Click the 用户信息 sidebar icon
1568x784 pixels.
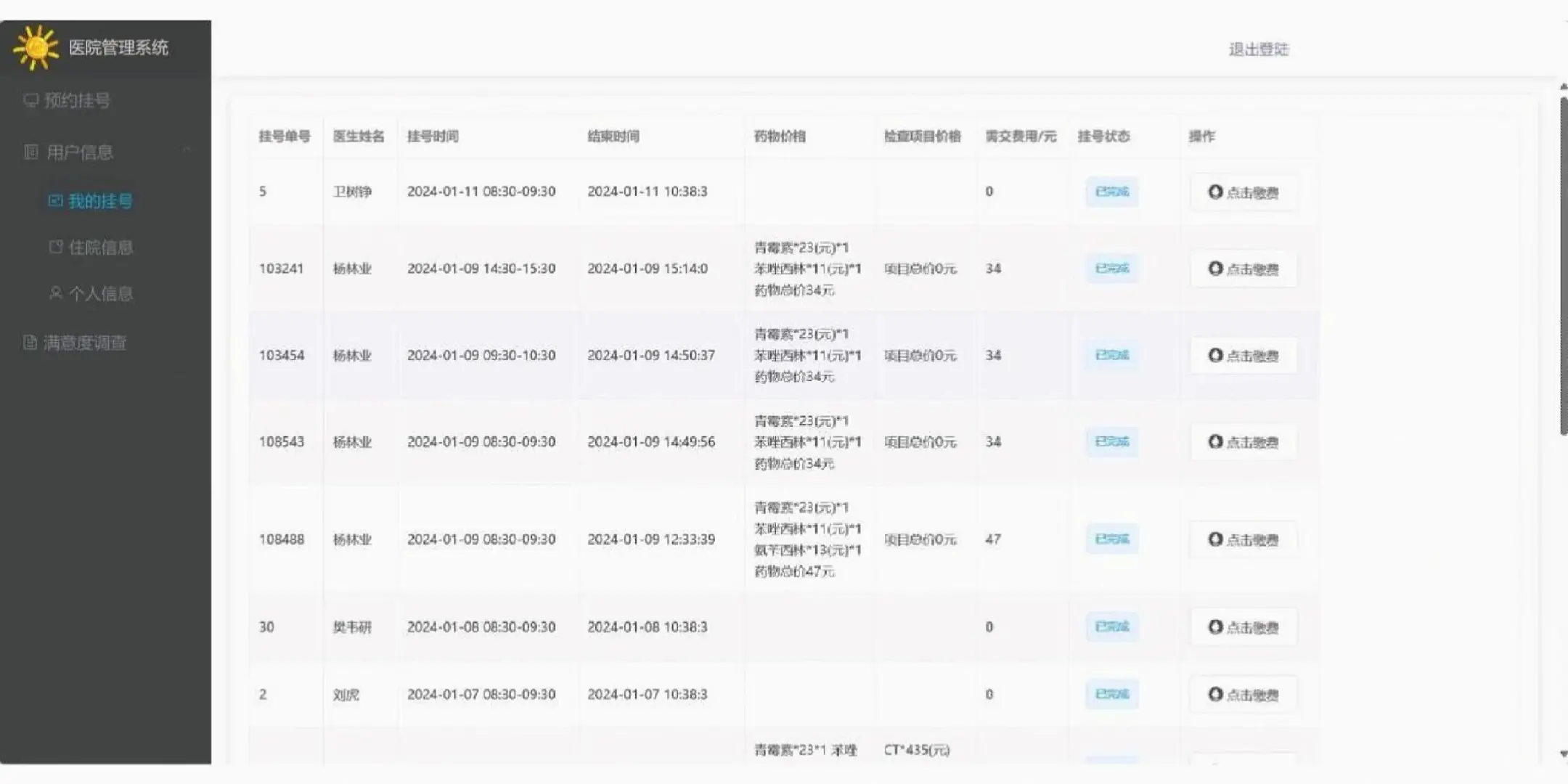[30, 152]
